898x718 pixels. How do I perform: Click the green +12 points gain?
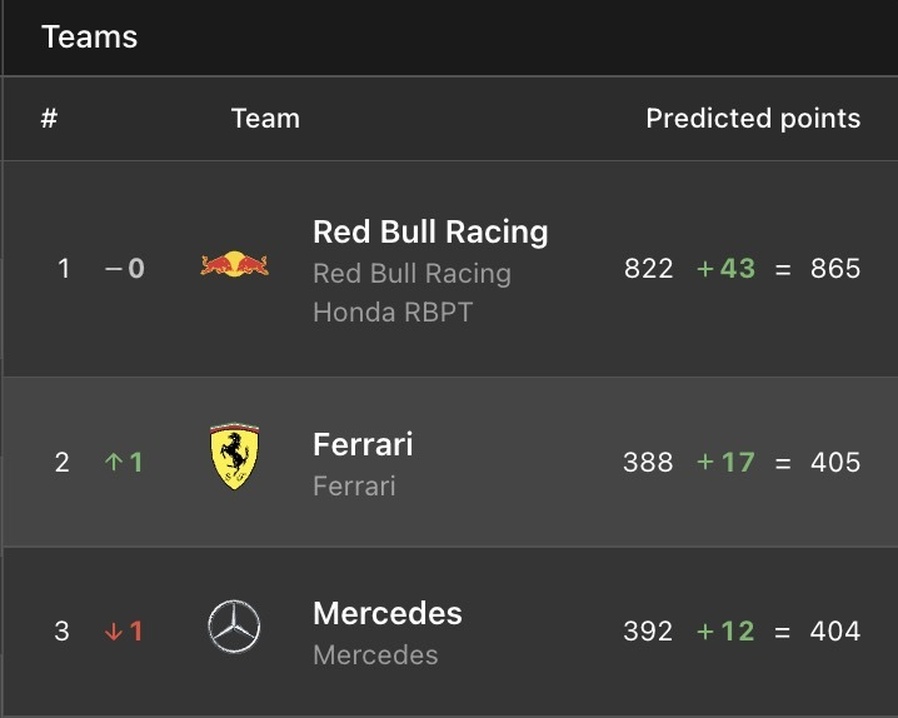726,631
